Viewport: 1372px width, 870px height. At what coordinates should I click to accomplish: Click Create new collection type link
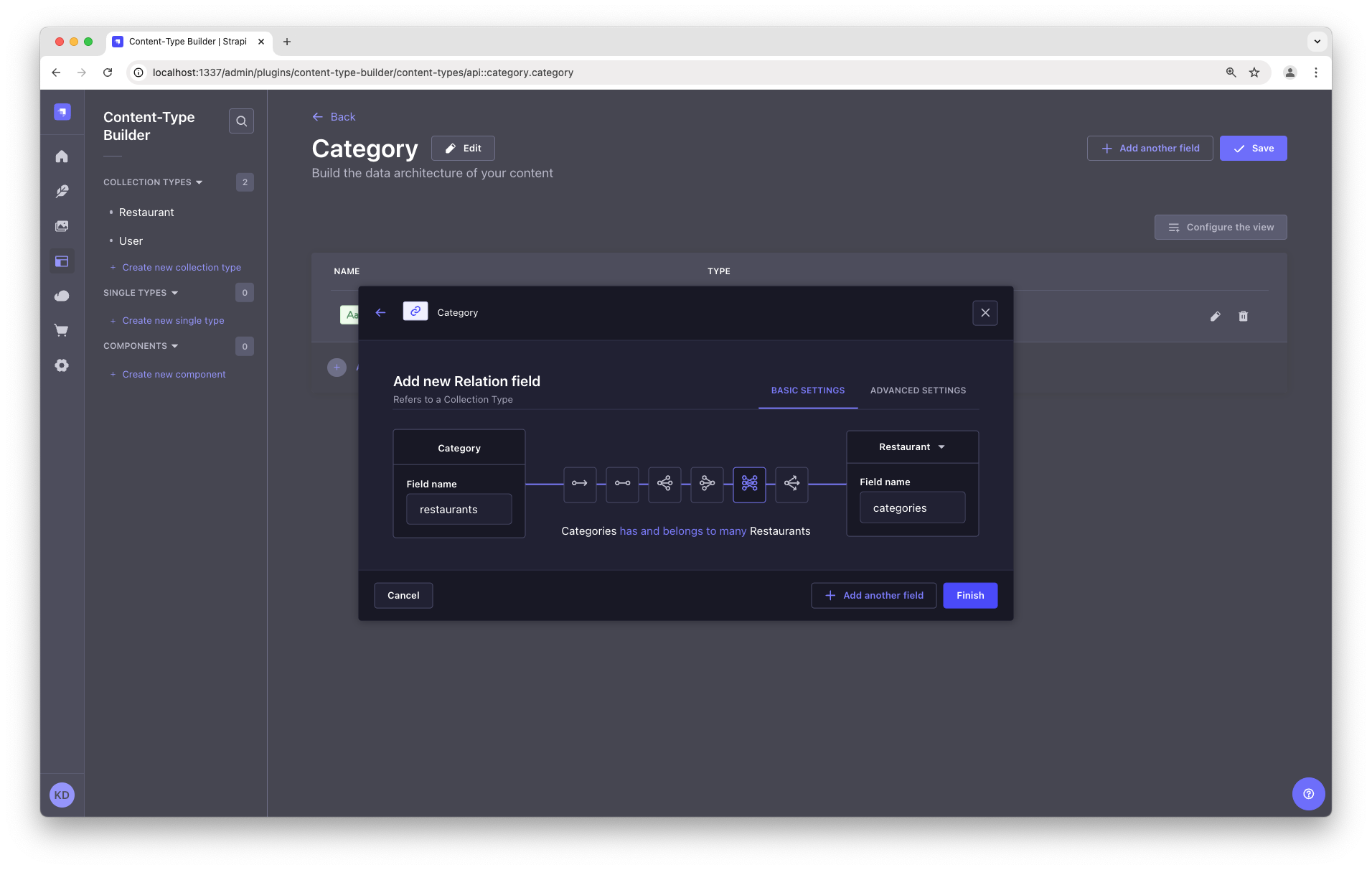coord(181,267)
